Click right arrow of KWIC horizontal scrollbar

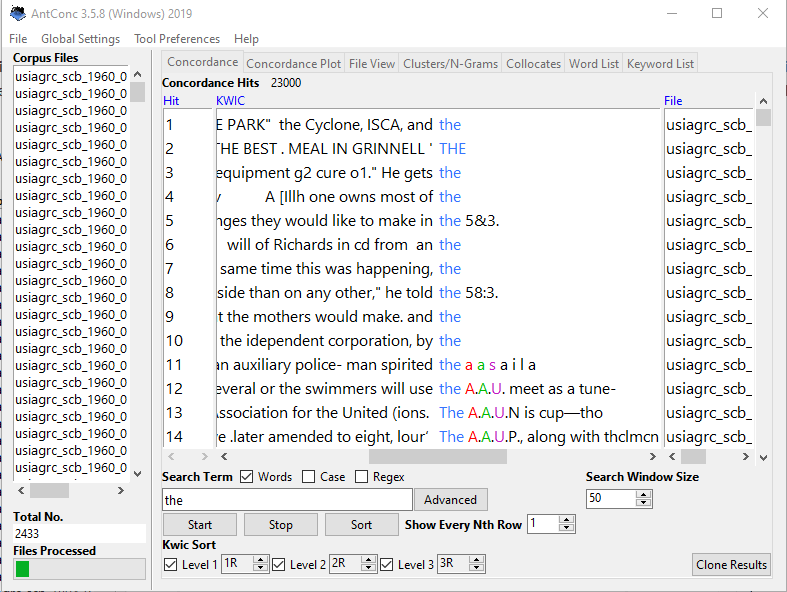(x=654, y=456)
